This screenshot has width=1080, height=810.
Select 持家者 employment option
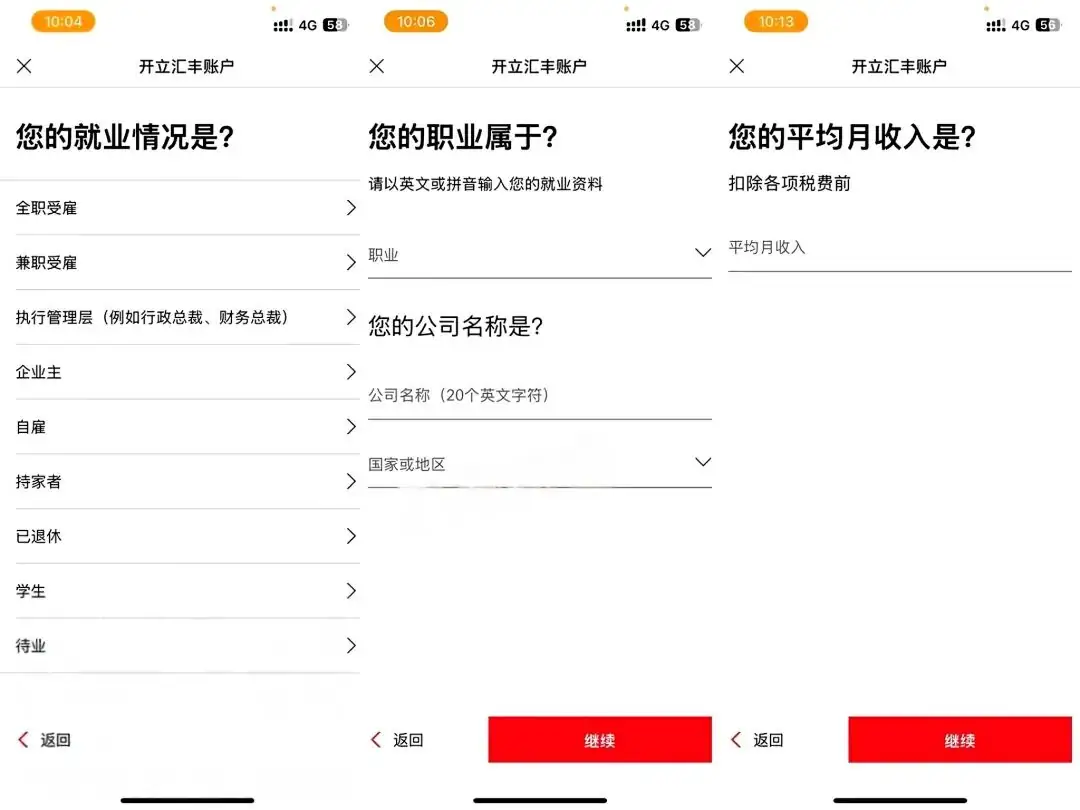pos(187,481)
